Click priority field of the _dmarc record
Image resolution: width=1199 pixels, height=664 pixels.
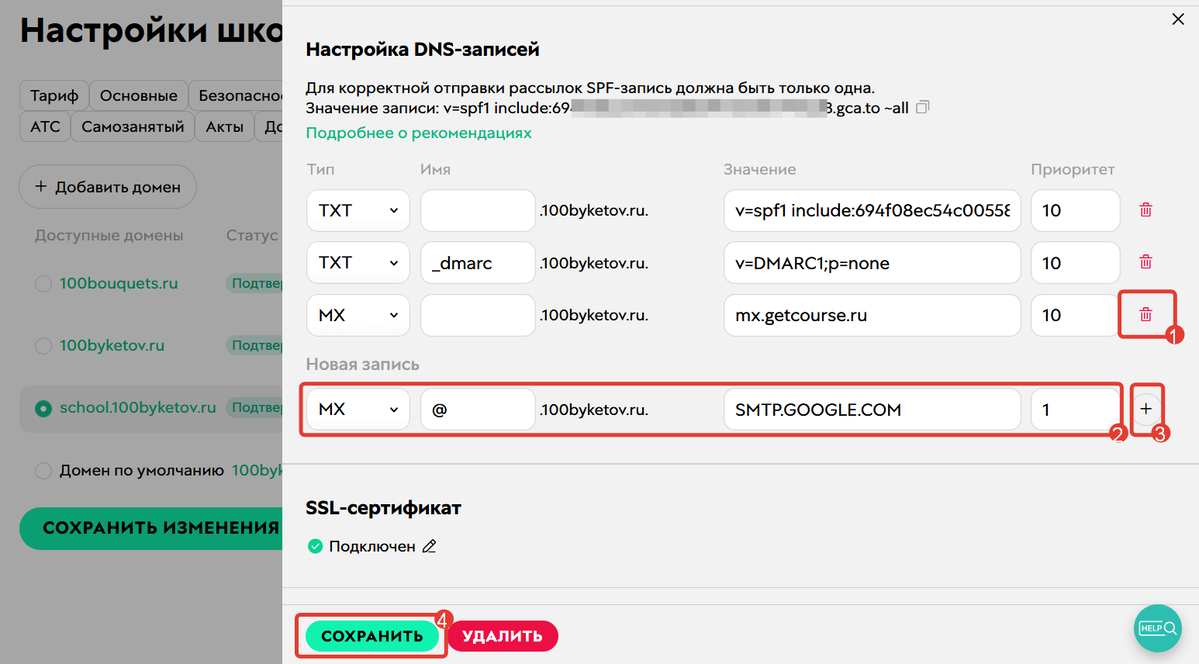click(x=1075, y=262)
